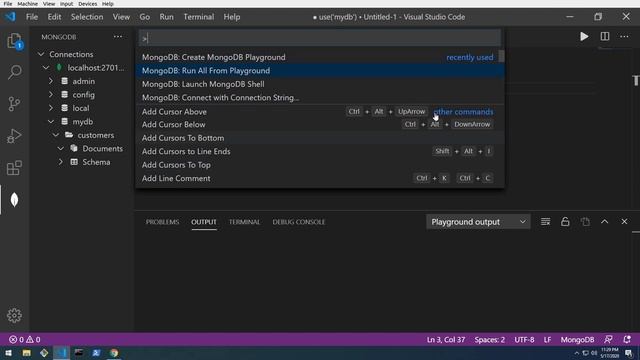Image resolution: width=640 pixels, height=360 pixels.
Task: Open MongoDB panel ellipsis menu
Action: click(118, 37)
